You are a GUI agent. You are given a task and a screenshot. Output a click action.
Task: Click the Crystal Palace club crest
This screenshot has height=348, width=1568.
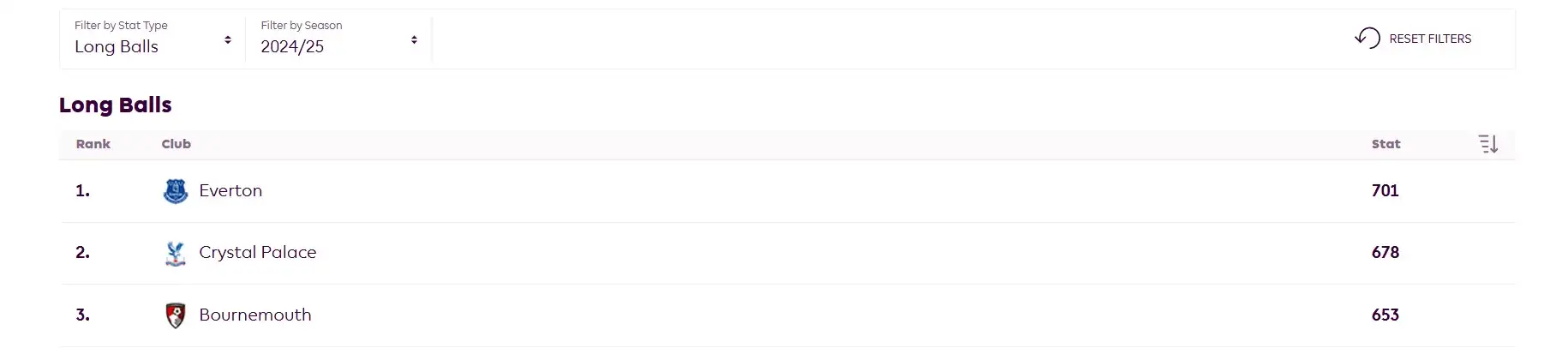coord(176,253)
